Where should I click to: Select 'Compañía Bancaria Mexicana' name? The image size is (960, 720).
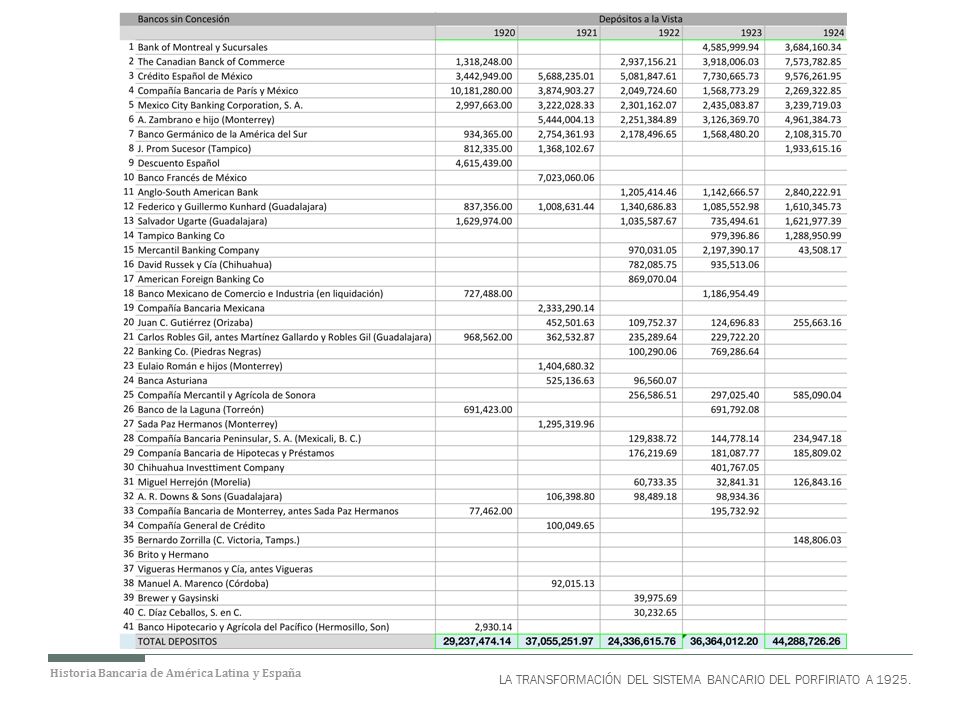[x=201, y=308]
